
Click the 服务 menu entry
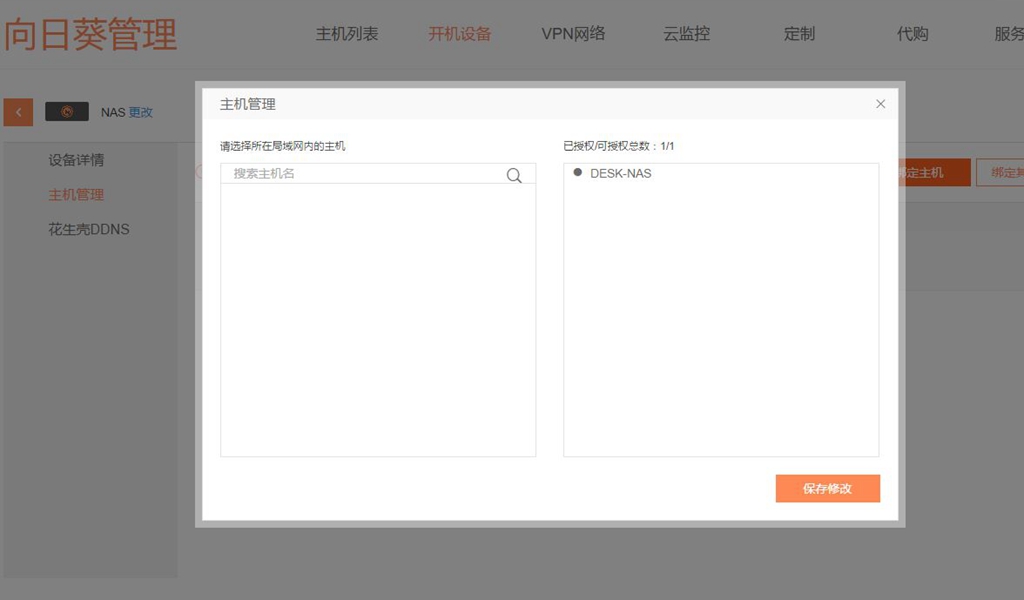click(x=1010, y=33)
